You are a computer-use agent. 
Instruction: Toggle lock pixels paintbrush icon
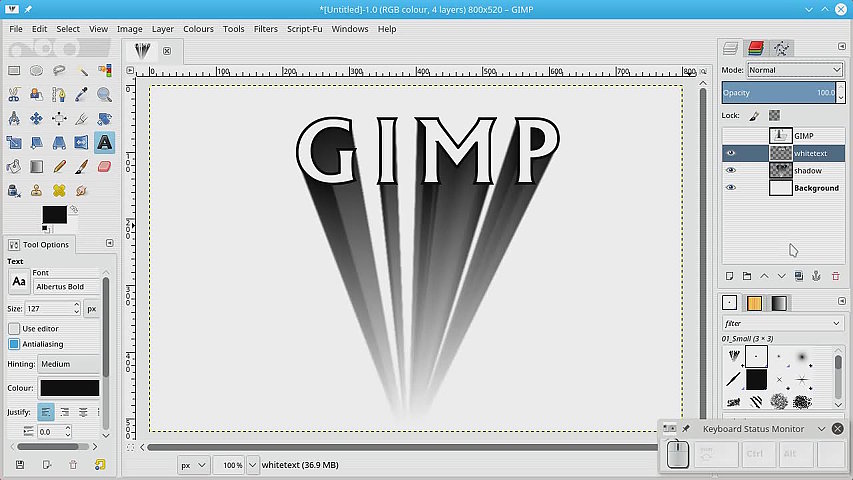point(754,115)
